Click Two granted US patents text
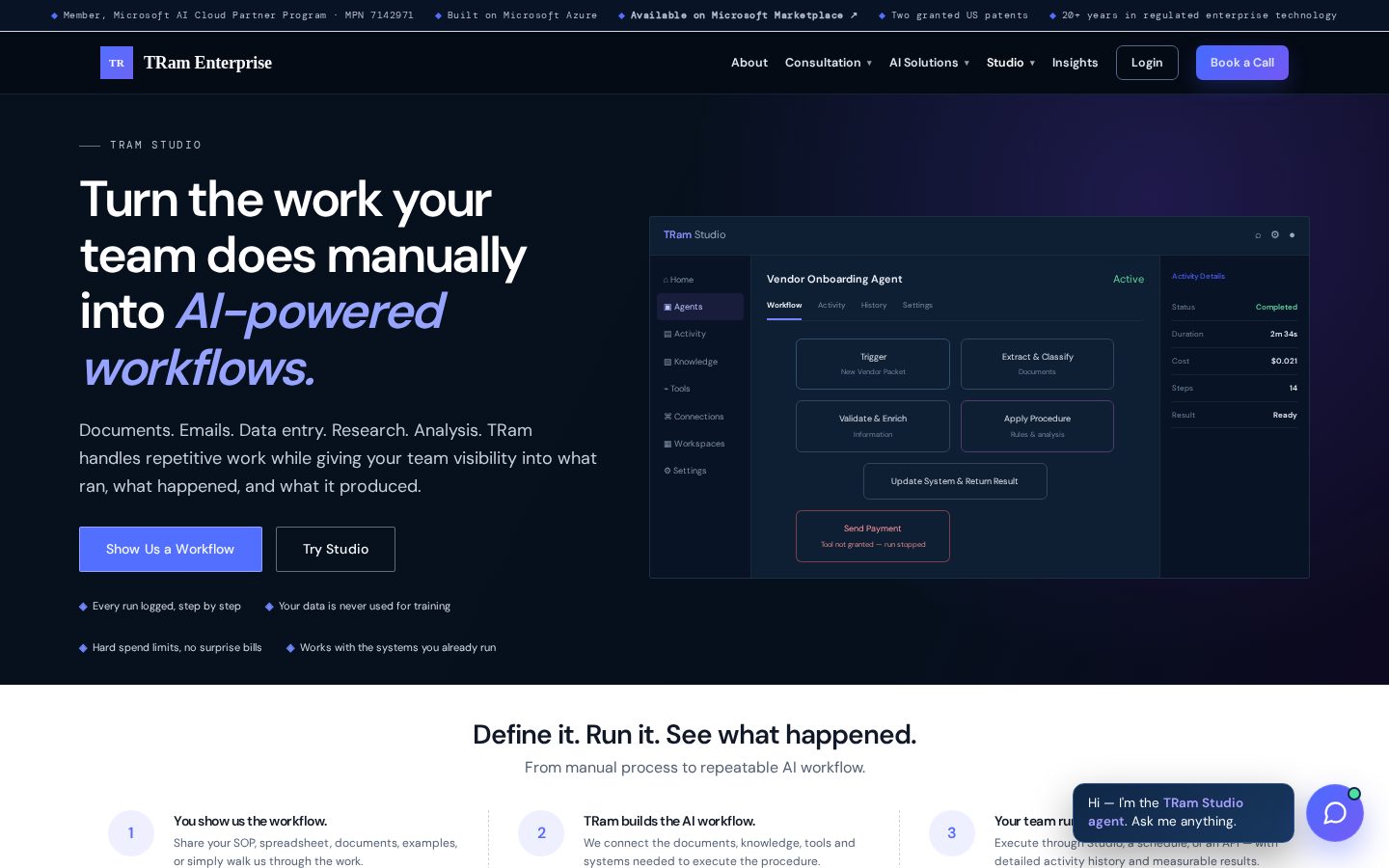Viewport: 1389px width, 868px height. 954,15
